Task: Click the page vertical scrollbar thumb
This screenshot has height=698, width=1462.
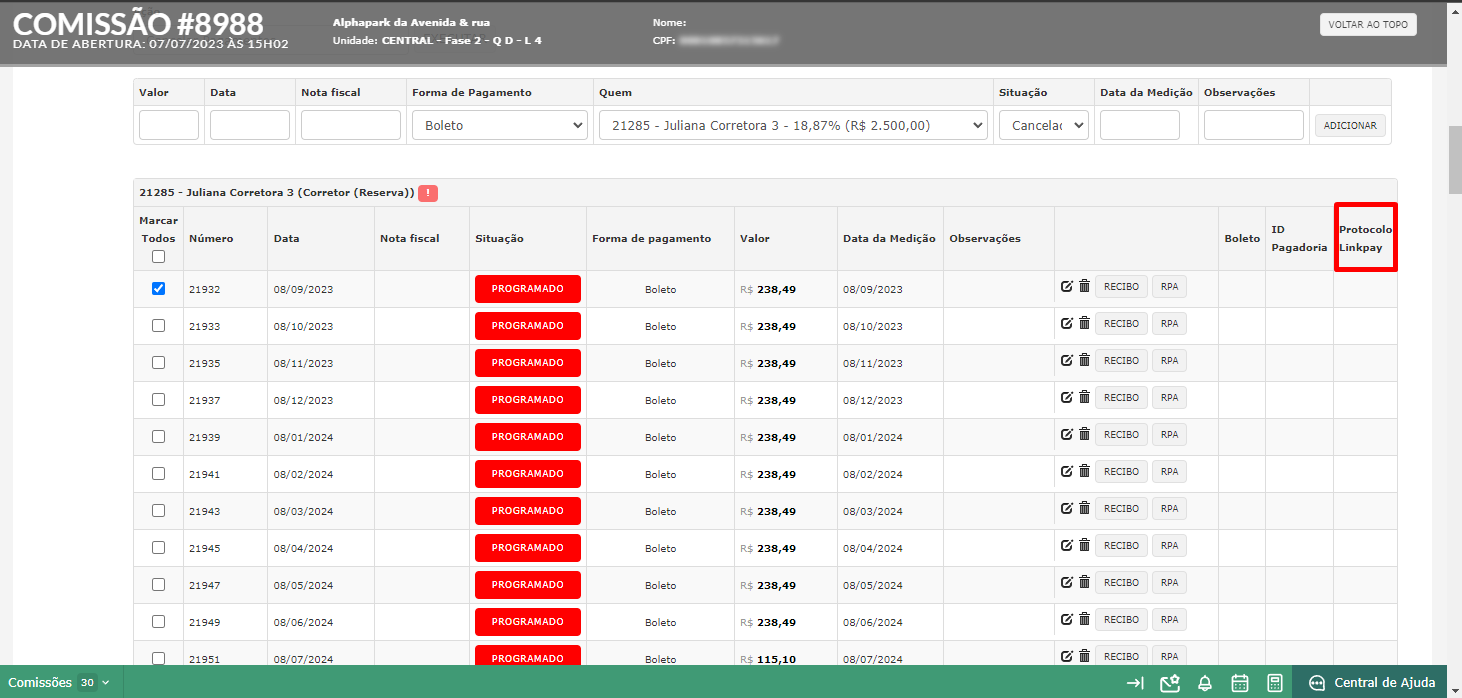Action: (1455, 160)
